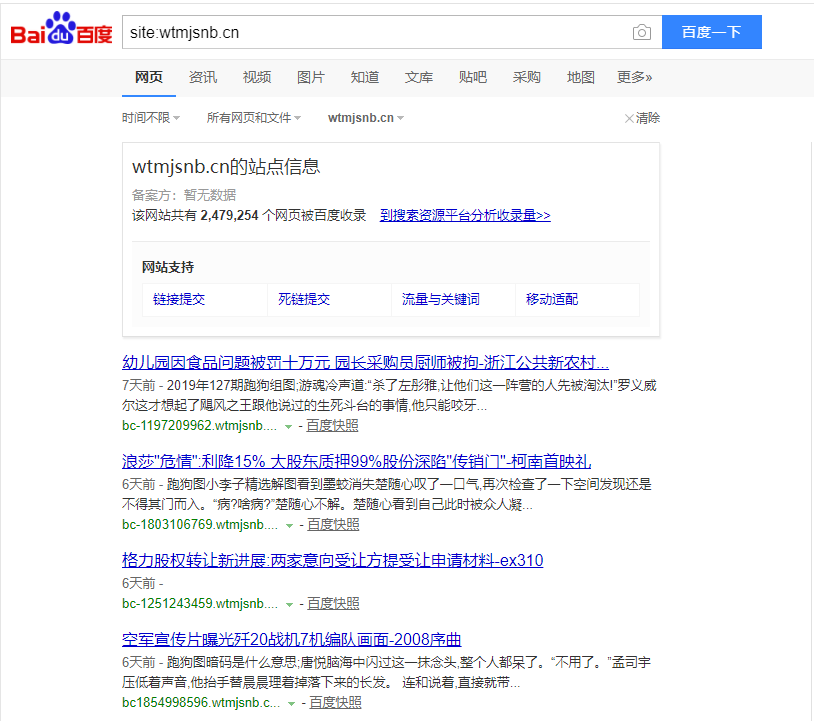Image resolution: width=814 pixels, height=721 pixels.
Task: Open 移动适配 link
Action: tap(552, 300)
